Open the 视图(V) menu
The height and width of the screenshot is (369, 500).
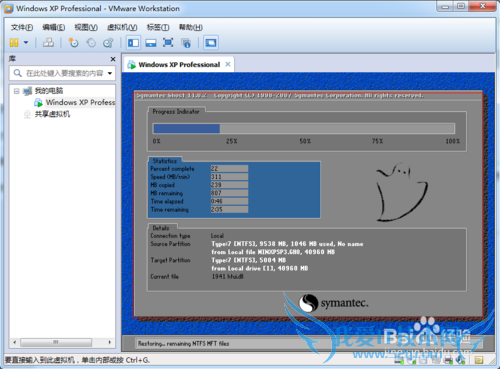point(86,27)
